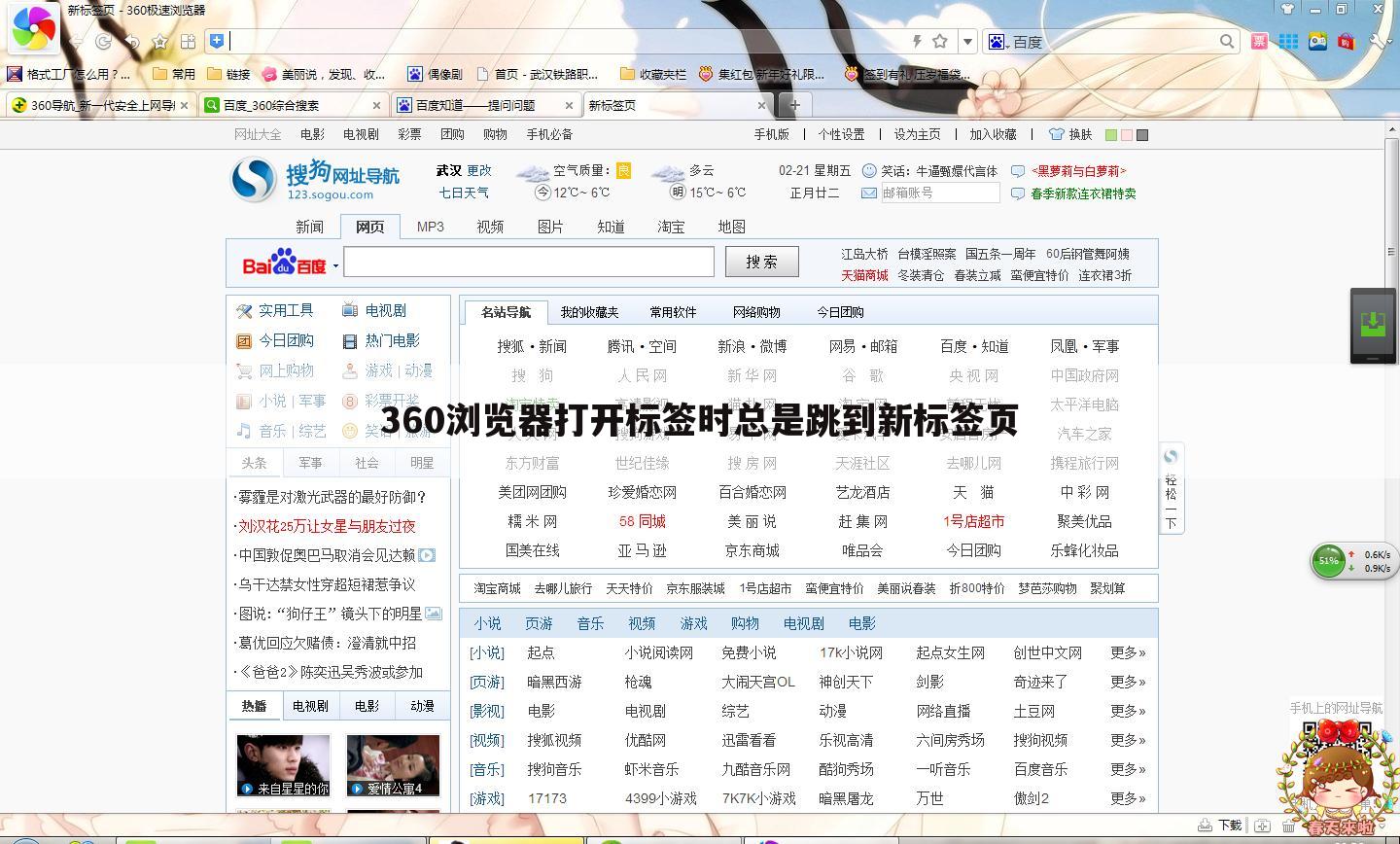This screenshot has height=844, width=1400.
Task: Click the refresh page icon
Action: click(x=103, y=42)
